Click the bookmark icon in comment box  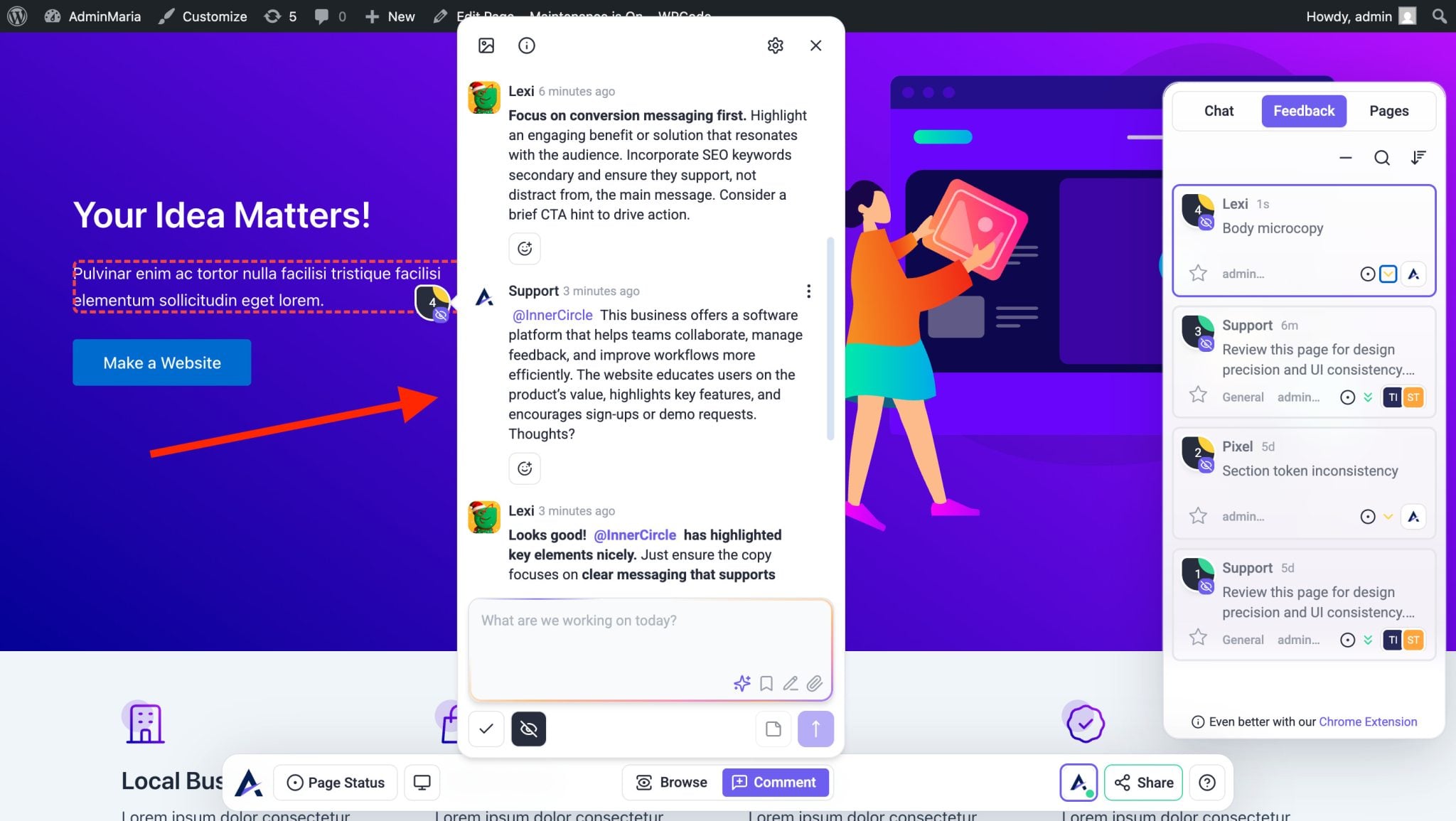click(x=766, y=683)
